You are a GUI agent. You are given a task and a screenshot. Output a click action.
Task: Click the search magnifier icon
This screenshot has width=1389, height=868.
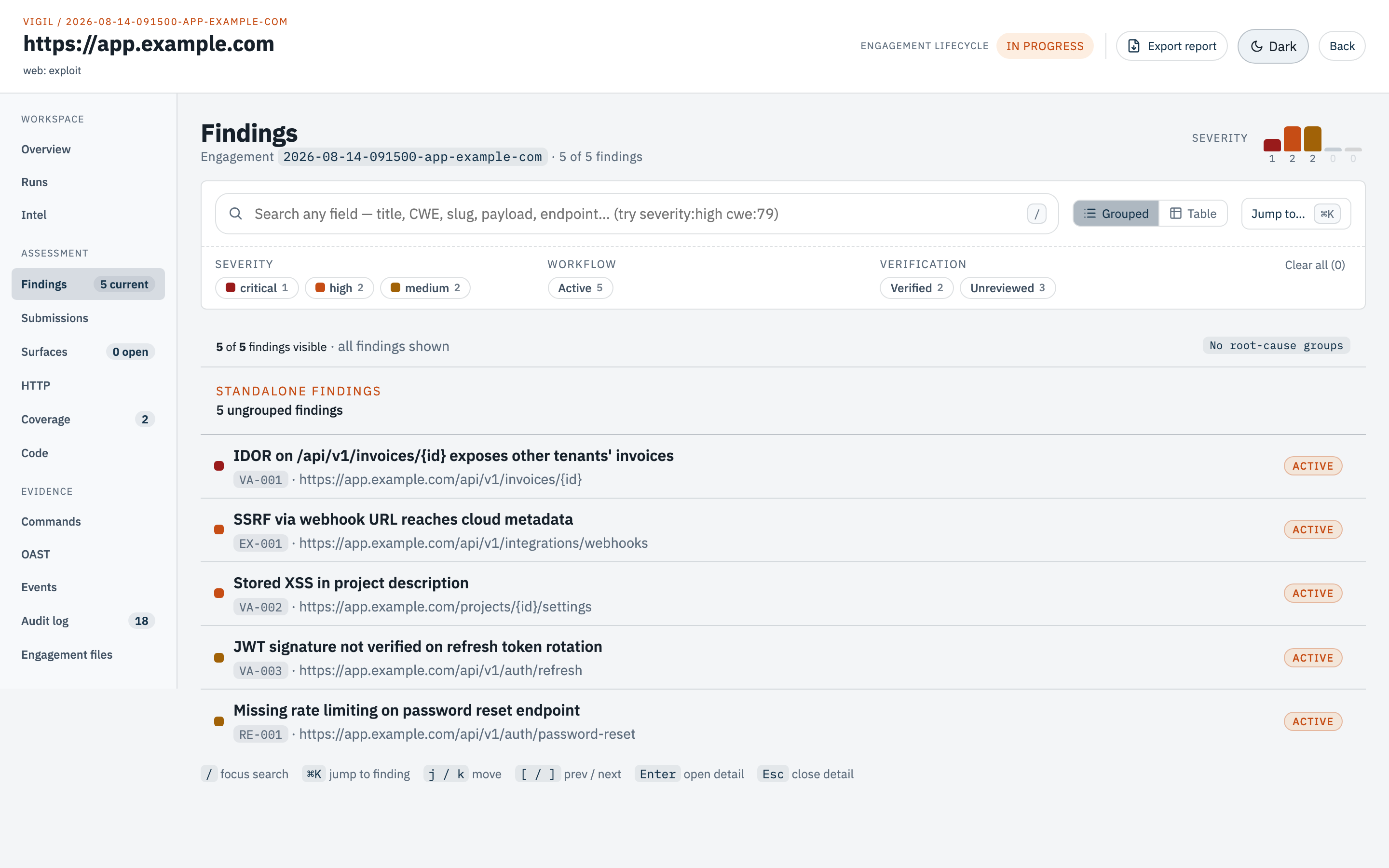[235, 214]
